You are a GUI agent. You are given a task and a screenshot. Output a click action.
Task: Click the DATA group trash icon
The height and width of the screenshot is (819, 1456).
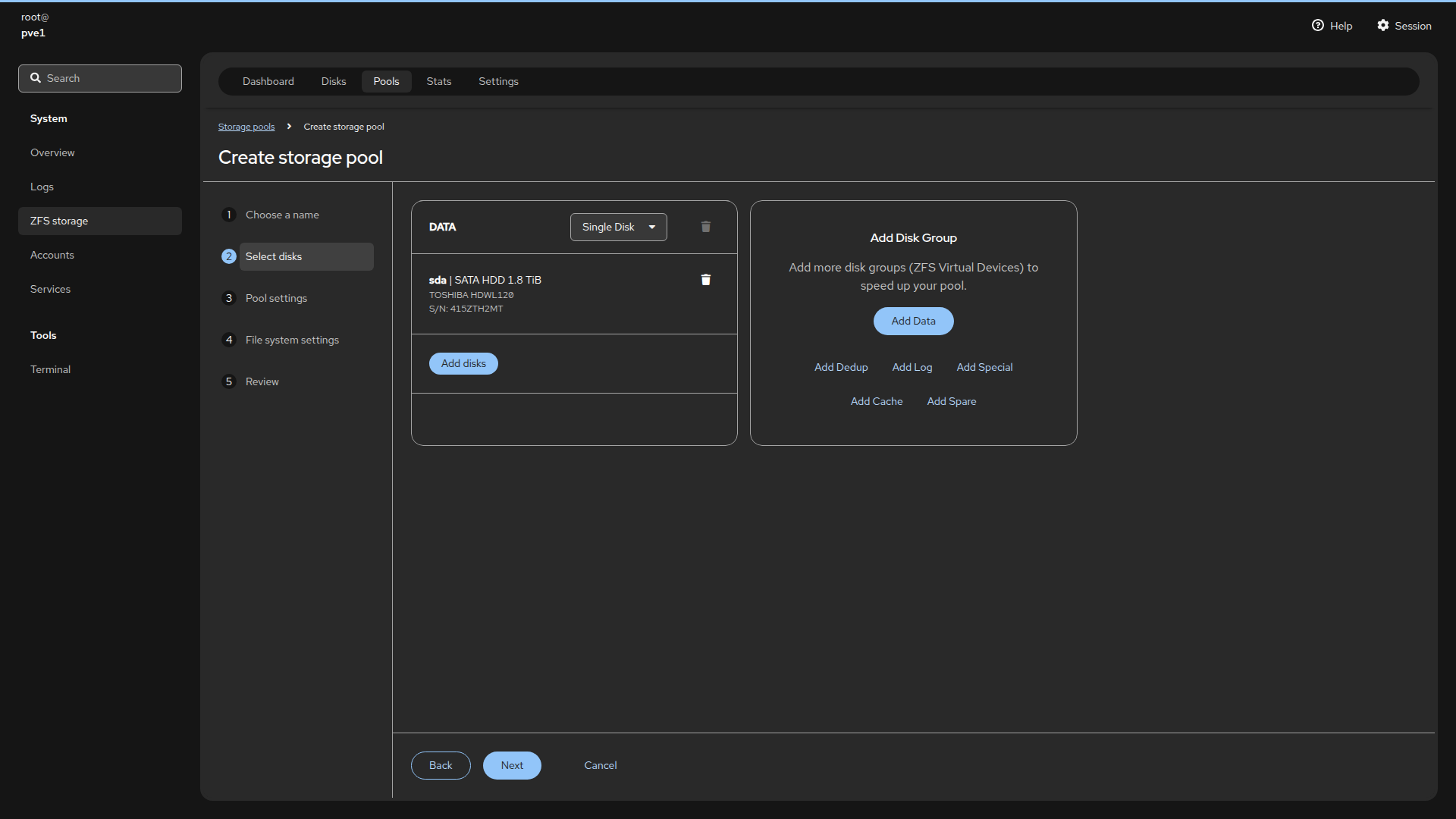[705, 227]
